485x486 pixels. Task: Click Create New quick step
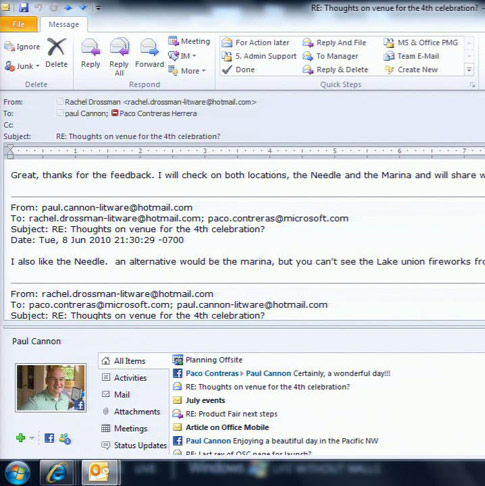click(x=411, y=70)
